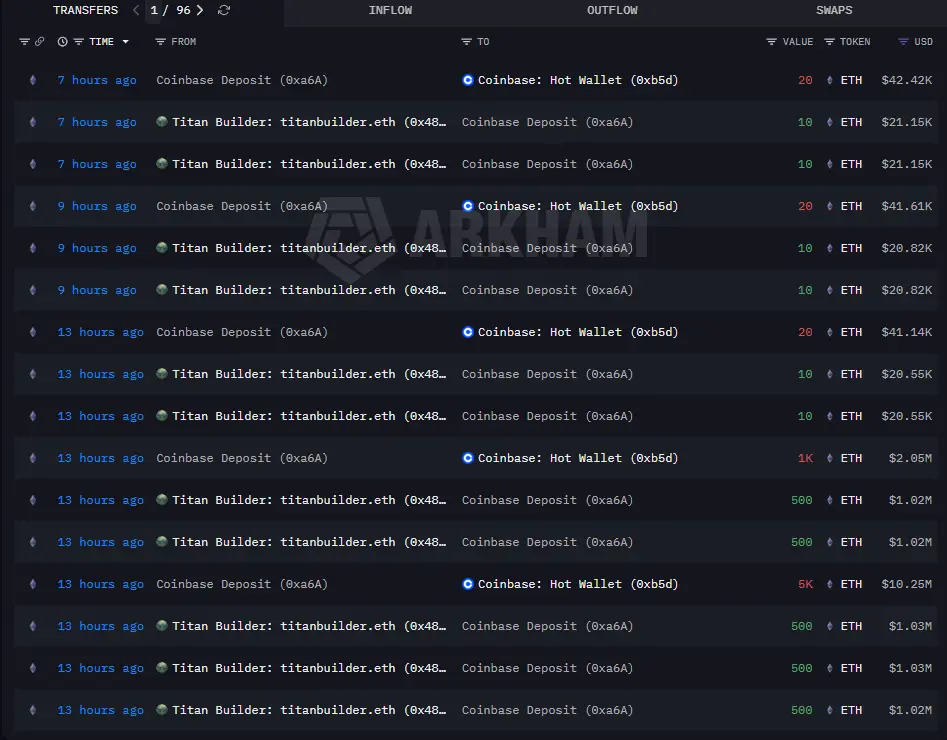The width and height of the screenshot is (947, 740).
Task: Open the SWAPS tab
Action: tap(834, 10)
